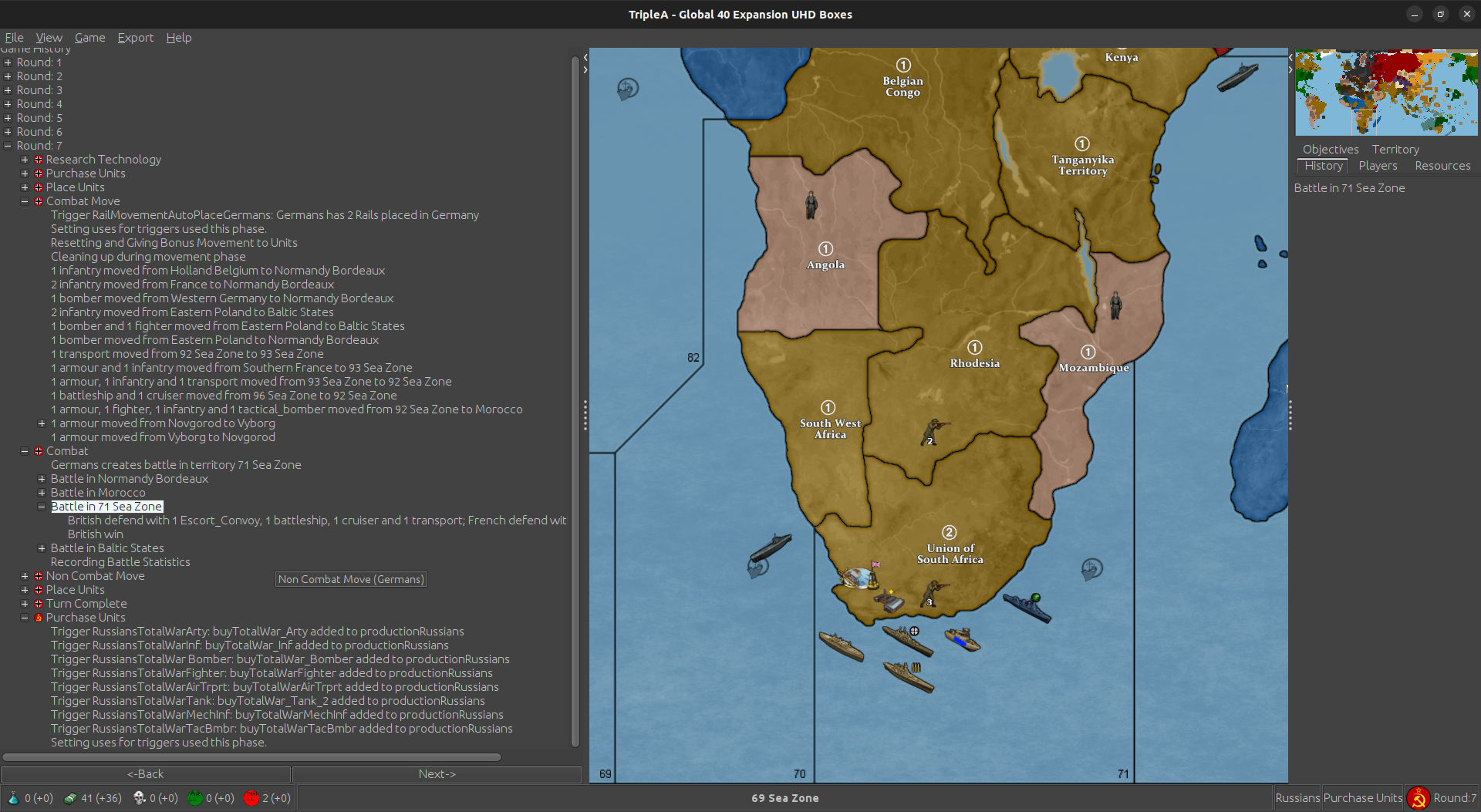Select 'Recording Battle Statistics' entry
Viewport: 1481px width, 812px height.
pyautogui.click(x=120, y=562)
